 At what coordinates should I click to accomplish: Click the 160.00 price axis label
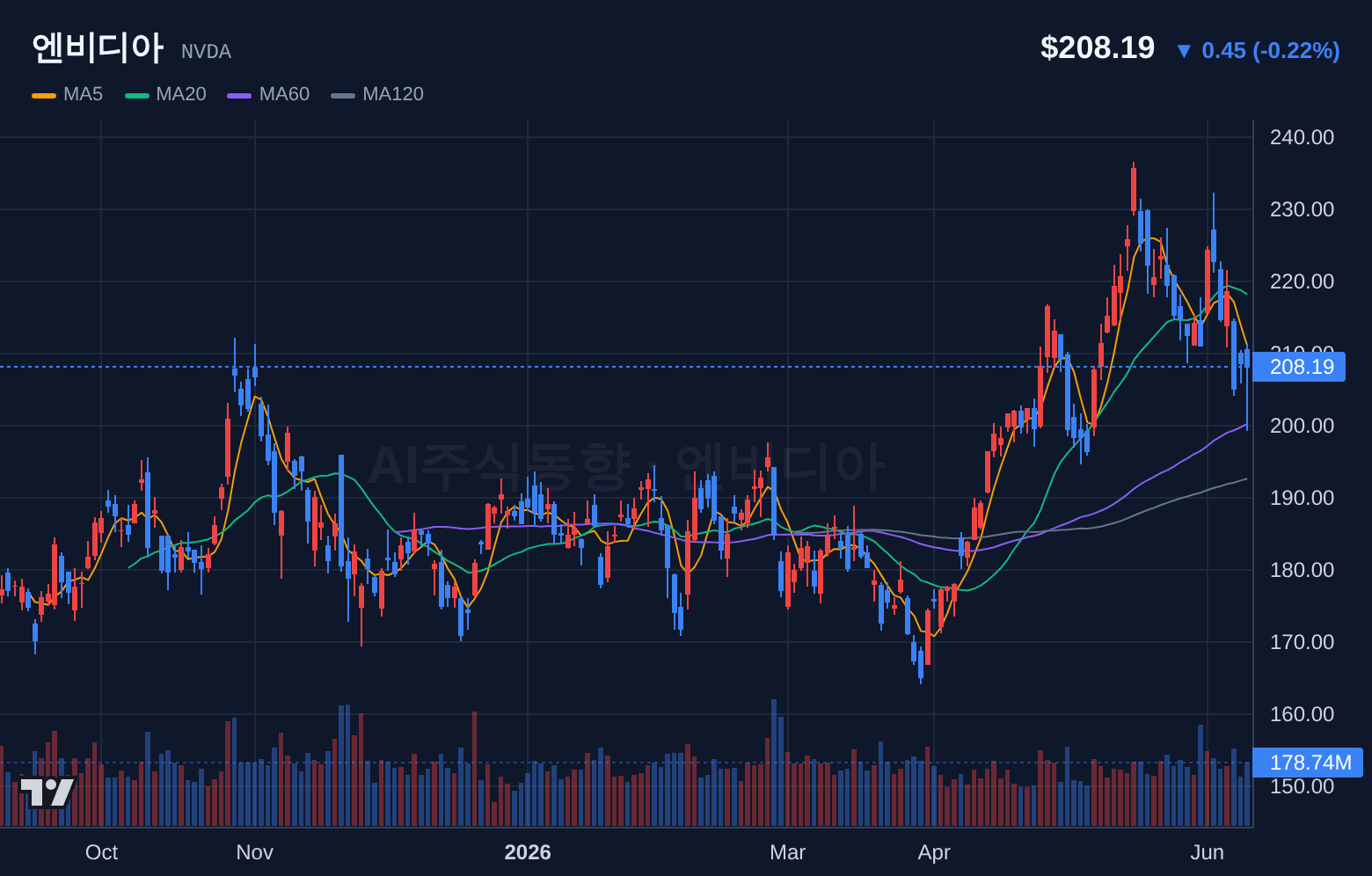tap(1302, 714)
